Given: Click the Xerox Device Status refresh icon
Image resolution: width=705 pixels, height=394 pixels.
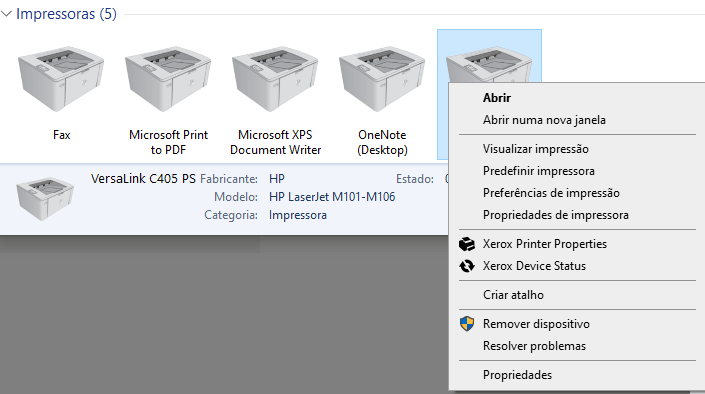Looking at the screenshot, I should pyautogui.click(x=467, y=266).
